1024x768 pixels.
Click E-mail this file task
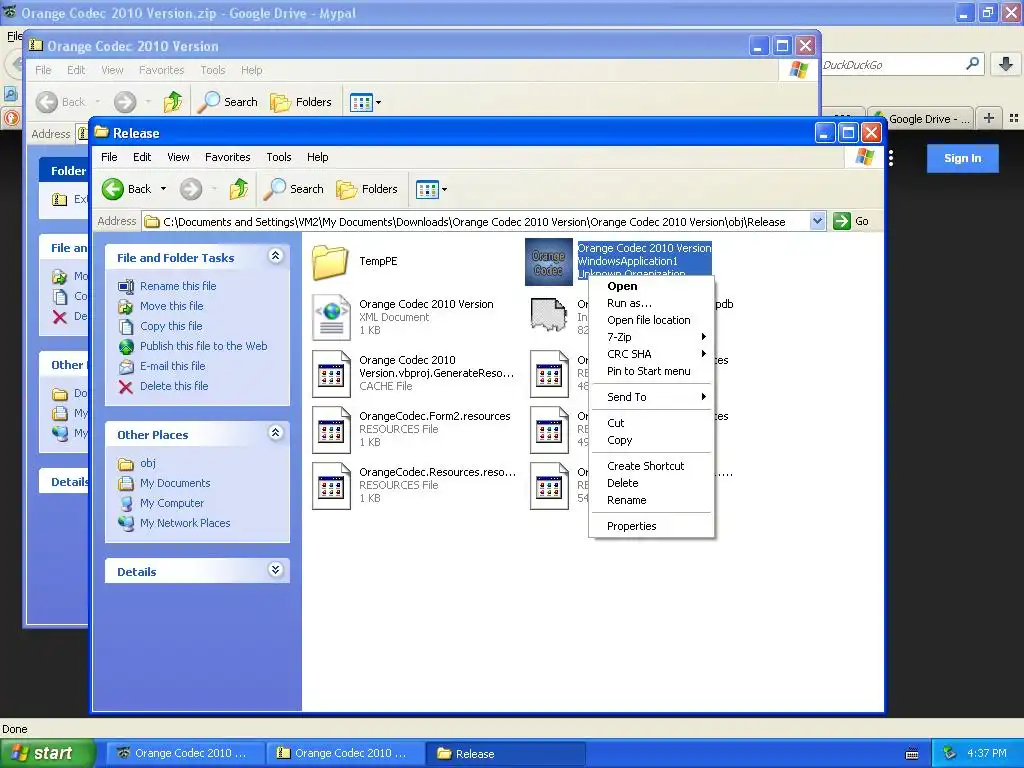(x=172, y=366)
